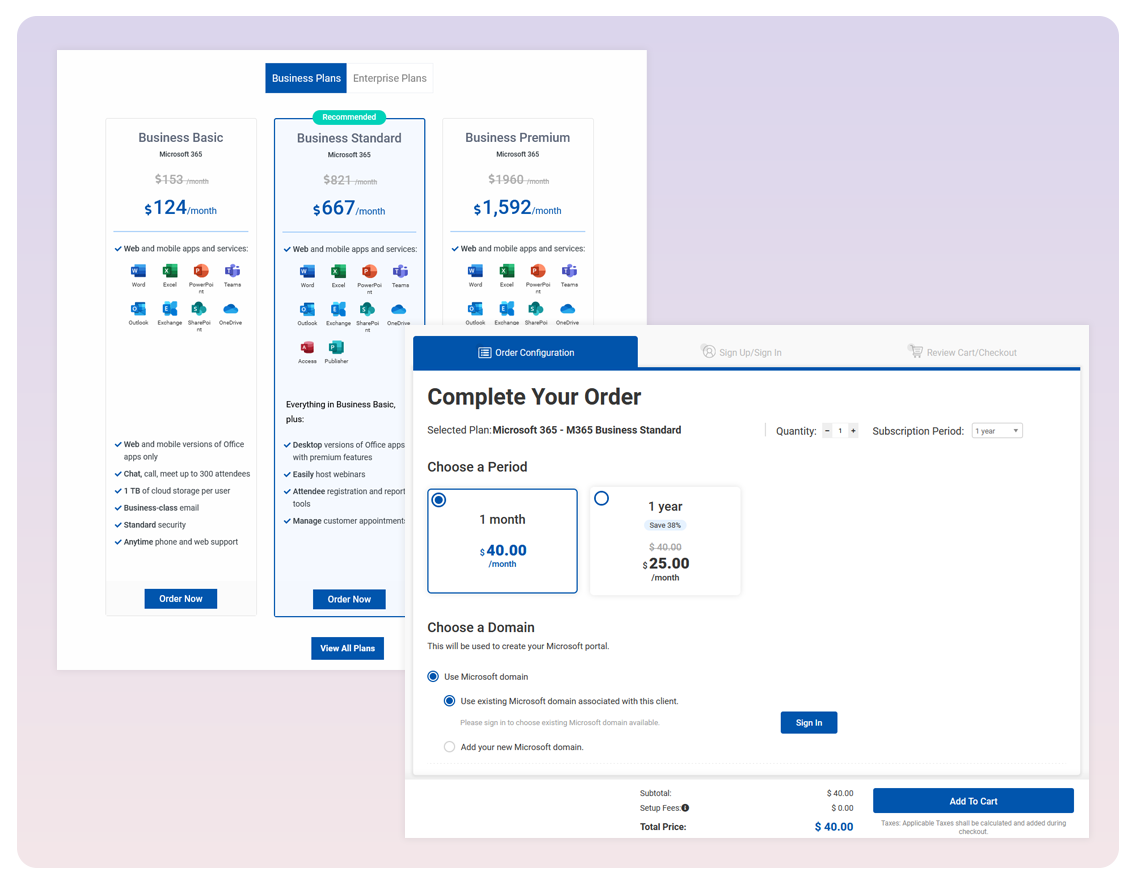1135x893 pixels.
Task: Switch to Enterprise Plans tab
Action: [389, 78]
